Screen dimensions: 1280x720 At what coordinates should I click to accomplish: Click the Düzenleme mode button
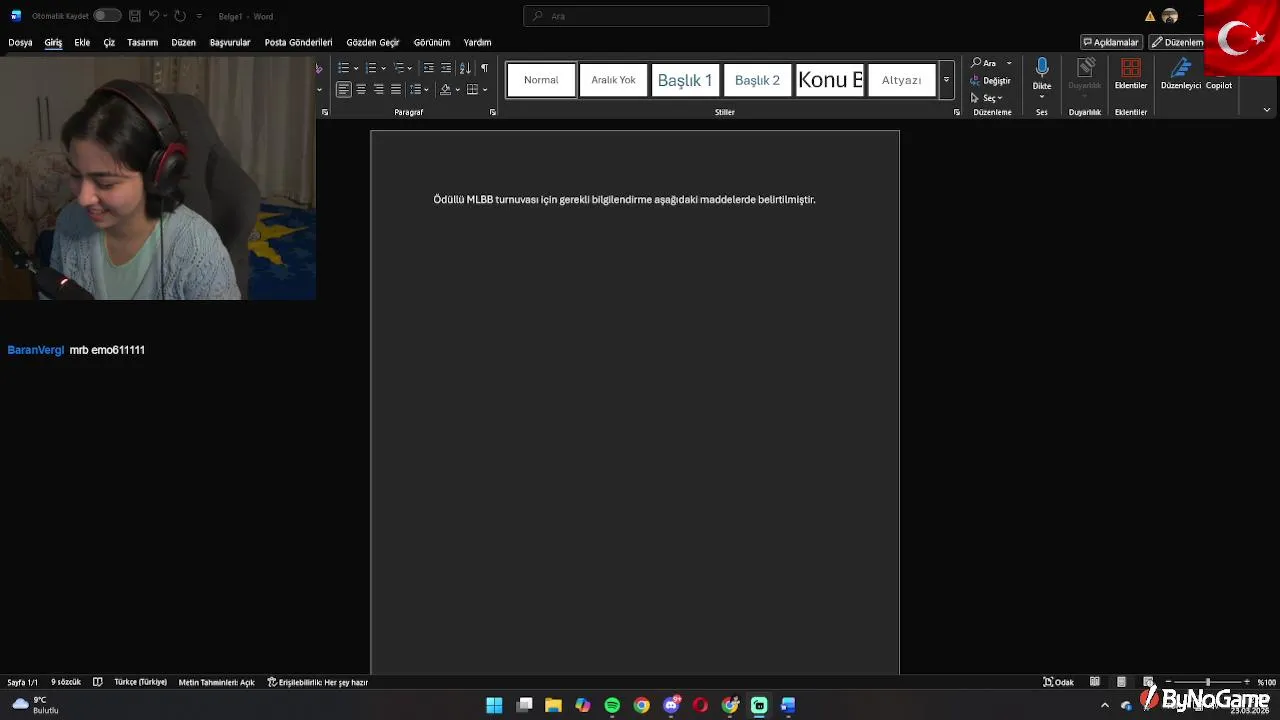click(1177, 42)
